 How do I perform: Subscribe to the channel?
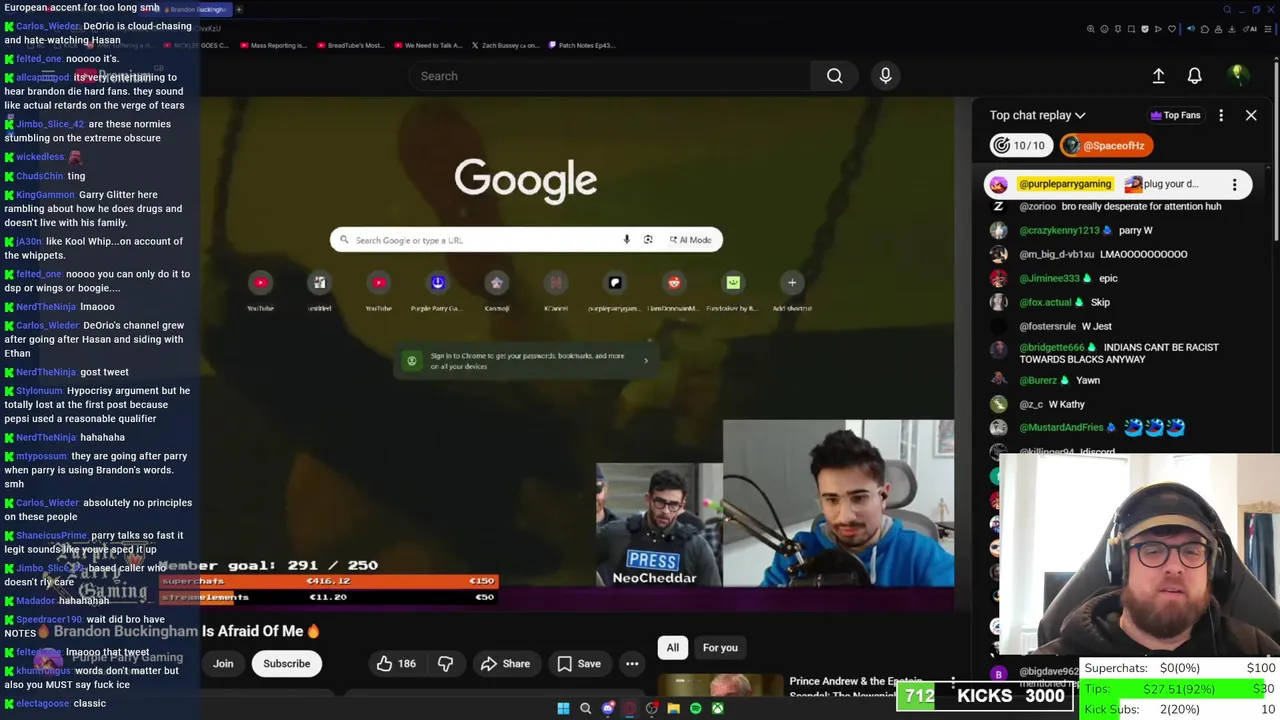coord(286,664)
